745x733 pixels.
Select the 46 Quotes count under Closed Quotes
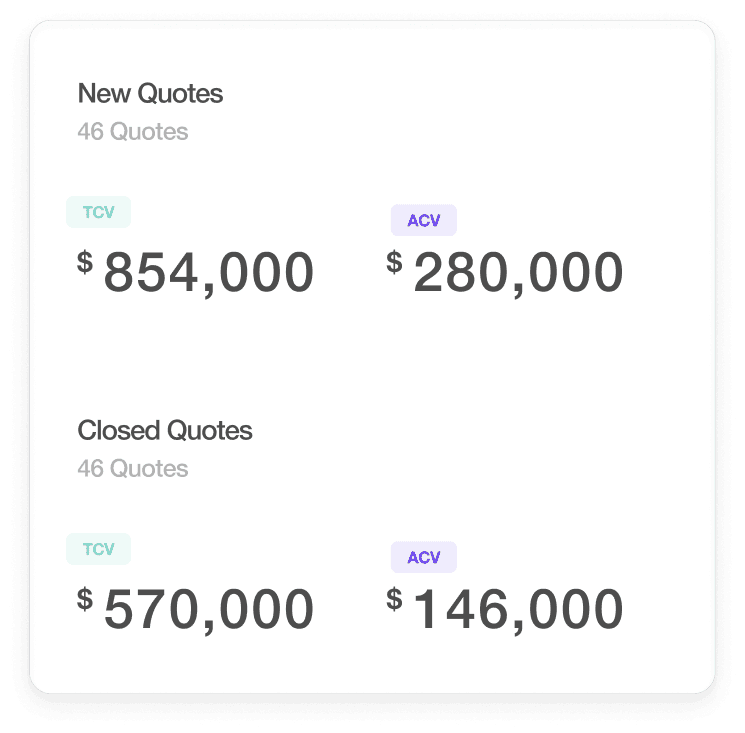click(x=133, y=469)
